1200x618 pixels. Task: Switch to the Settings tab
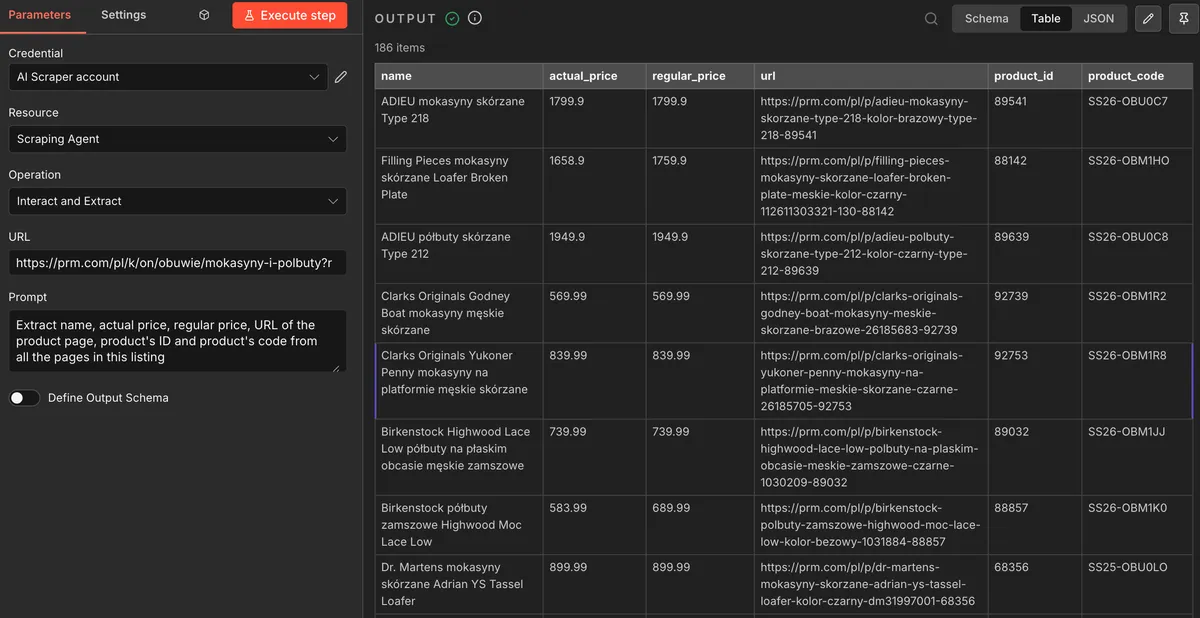123,15
